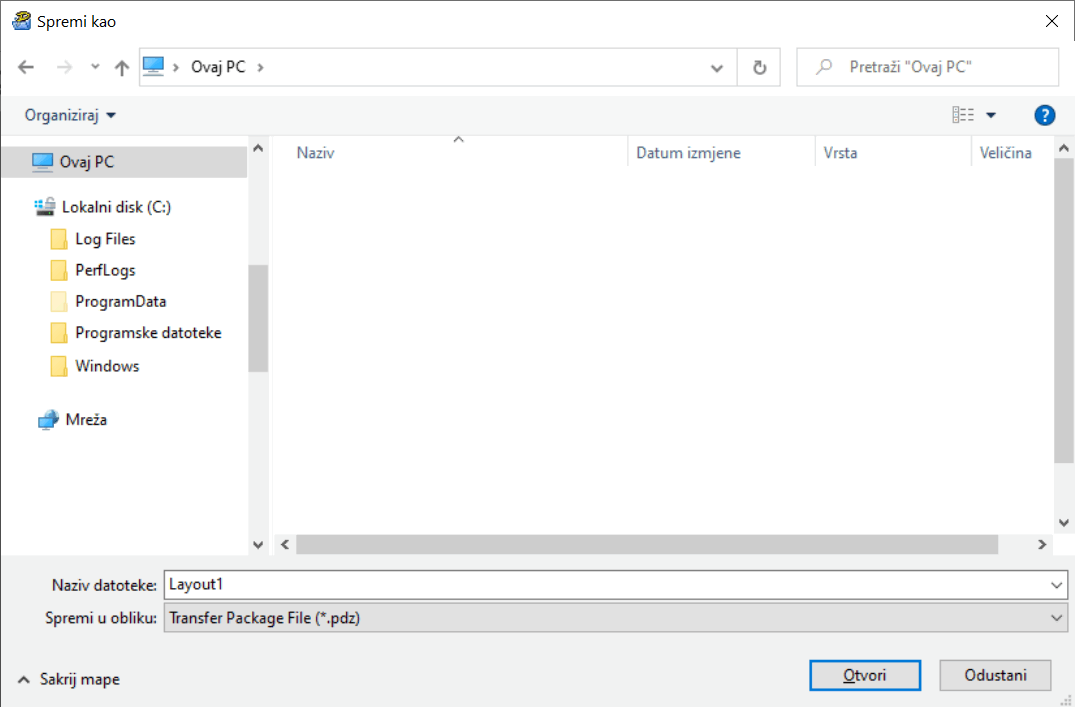Click the horizontal scrollbar thumb
Screen dimensions: 1075x707
pyautogui.click(x=647, y=544)
